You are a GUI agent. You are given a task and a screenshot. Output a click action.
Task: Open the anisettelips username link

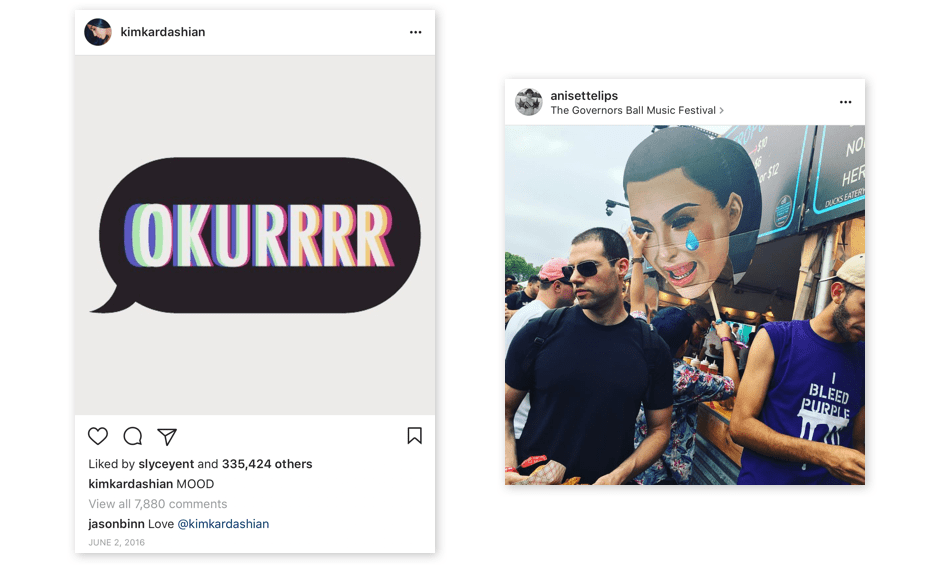coord(584,96)
